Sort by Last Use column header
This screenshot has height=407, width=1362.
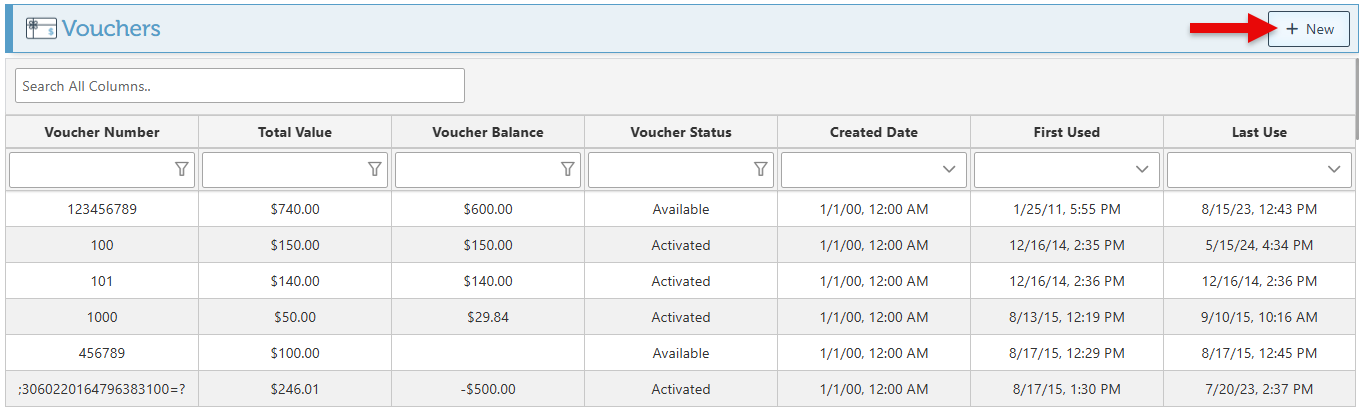click(1259, 132)
